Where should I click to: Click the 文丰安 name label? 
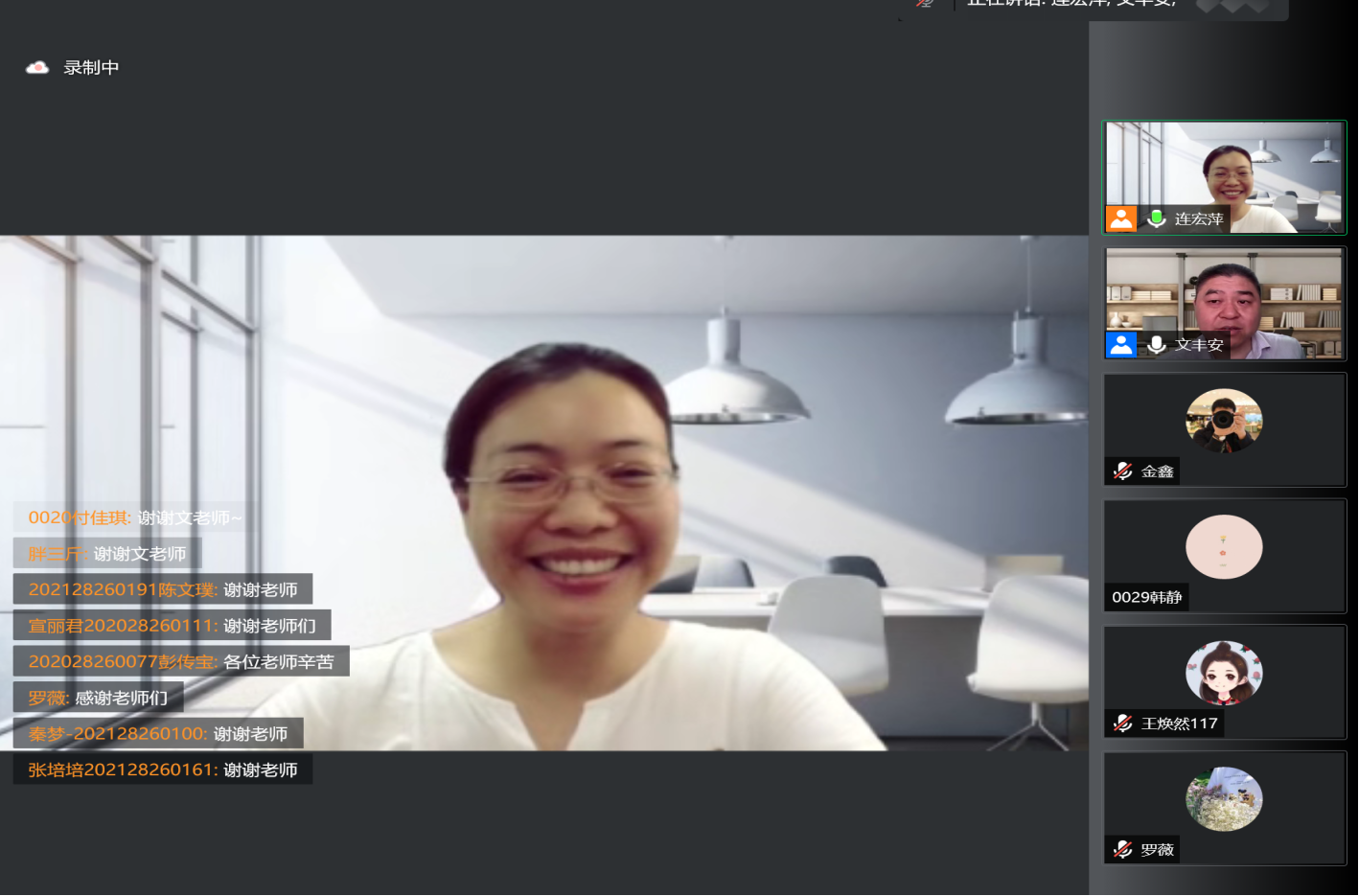point(1199,344)
